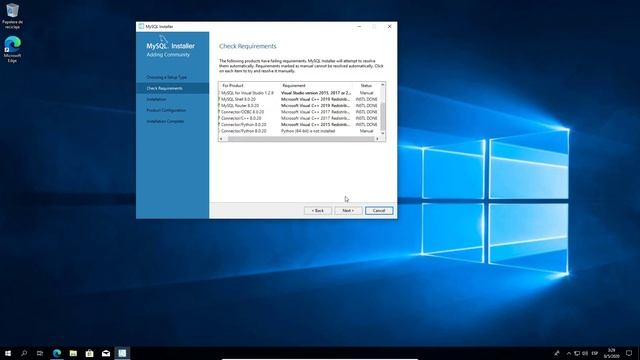Click the ESP input language indicator
Image resolution: width=640 pixels, height=360 pixels.
(x=595, y=353)
